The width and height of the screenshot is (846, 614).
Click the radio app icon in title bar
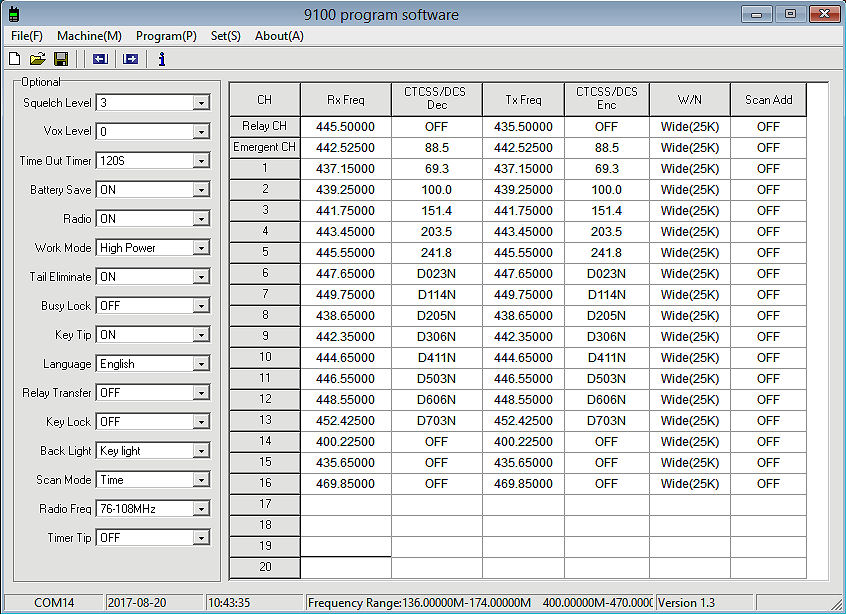pyautogui.click(x=12, y=14)
